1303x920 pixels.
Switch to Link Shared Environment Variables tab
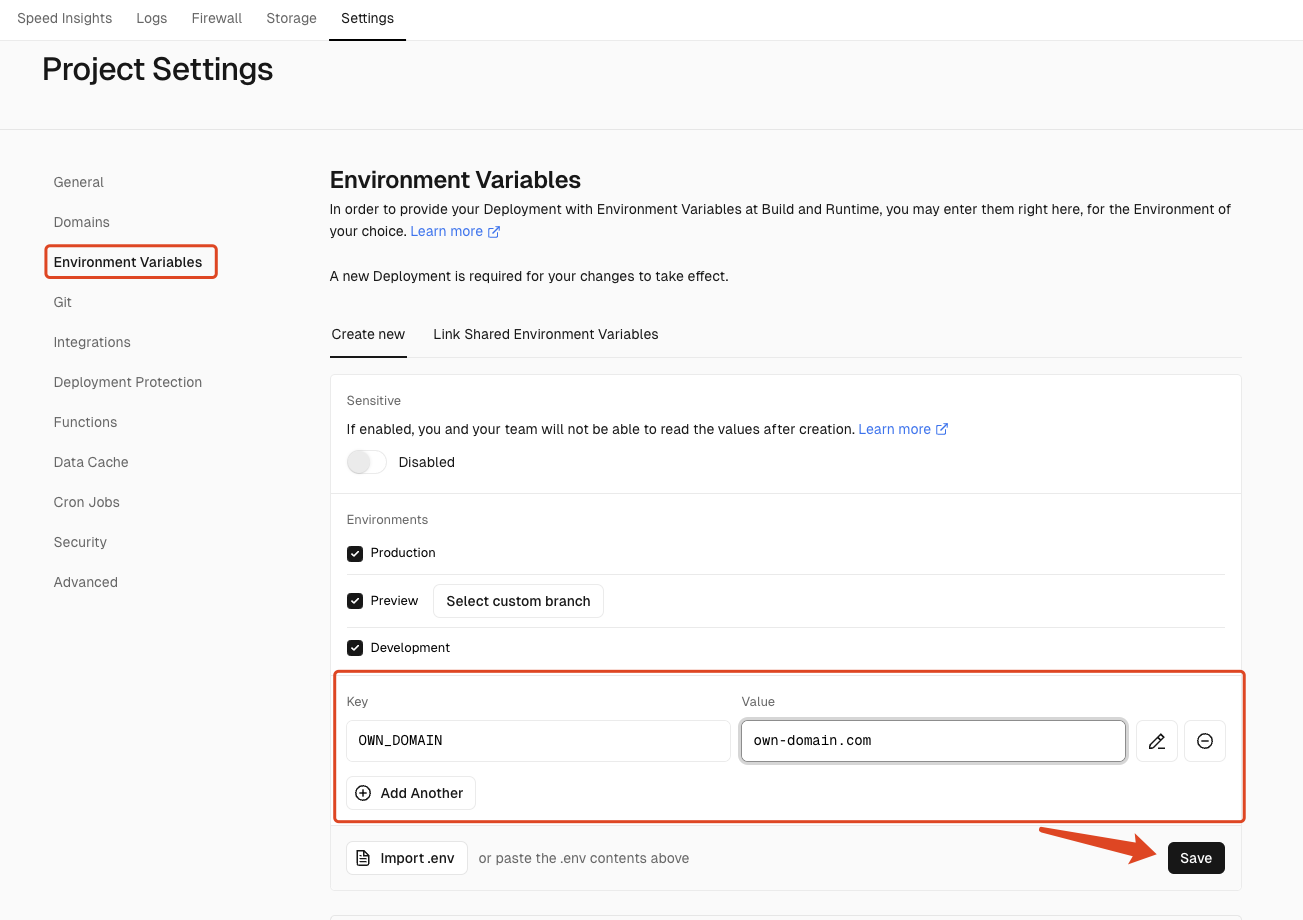point(546,334)
